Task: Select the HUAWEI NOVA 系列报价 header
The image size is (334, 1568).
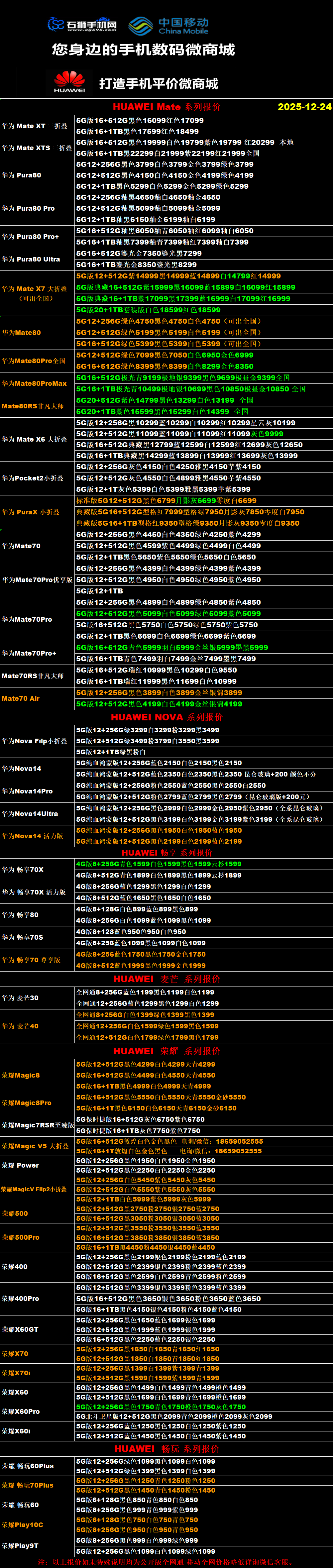Action: point(167,717)
